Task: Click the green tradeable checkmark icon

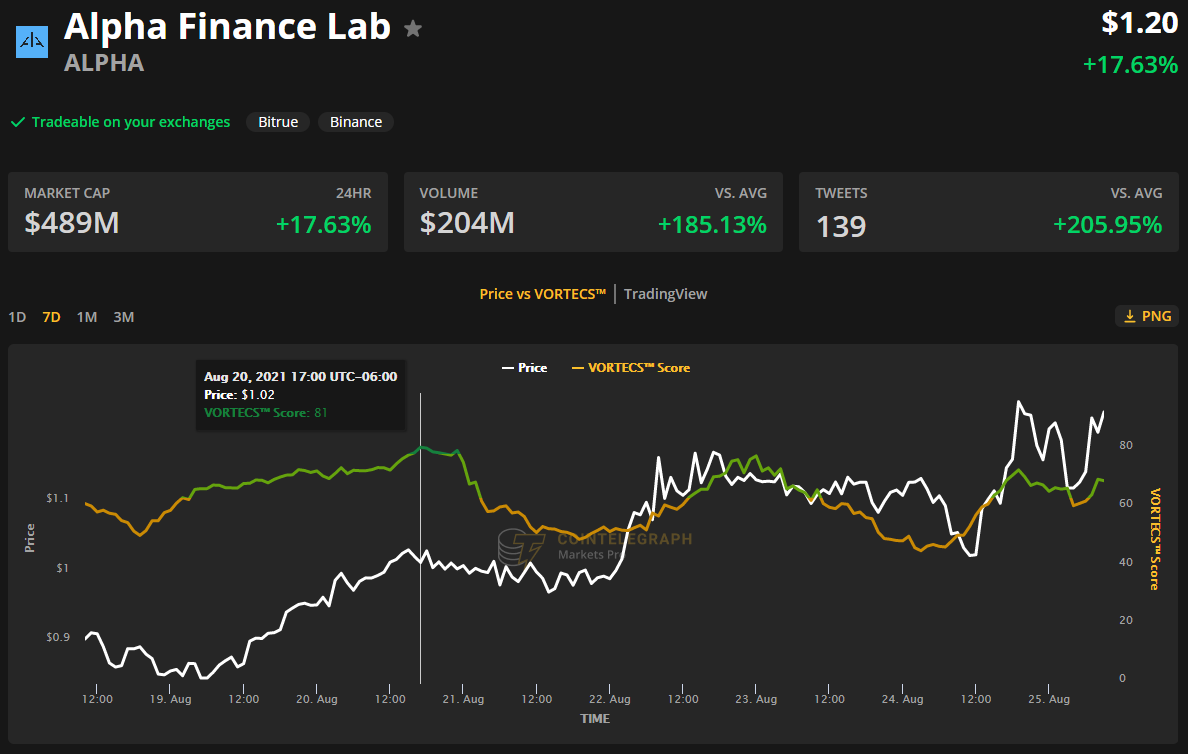Action: (x=17, y=122)
